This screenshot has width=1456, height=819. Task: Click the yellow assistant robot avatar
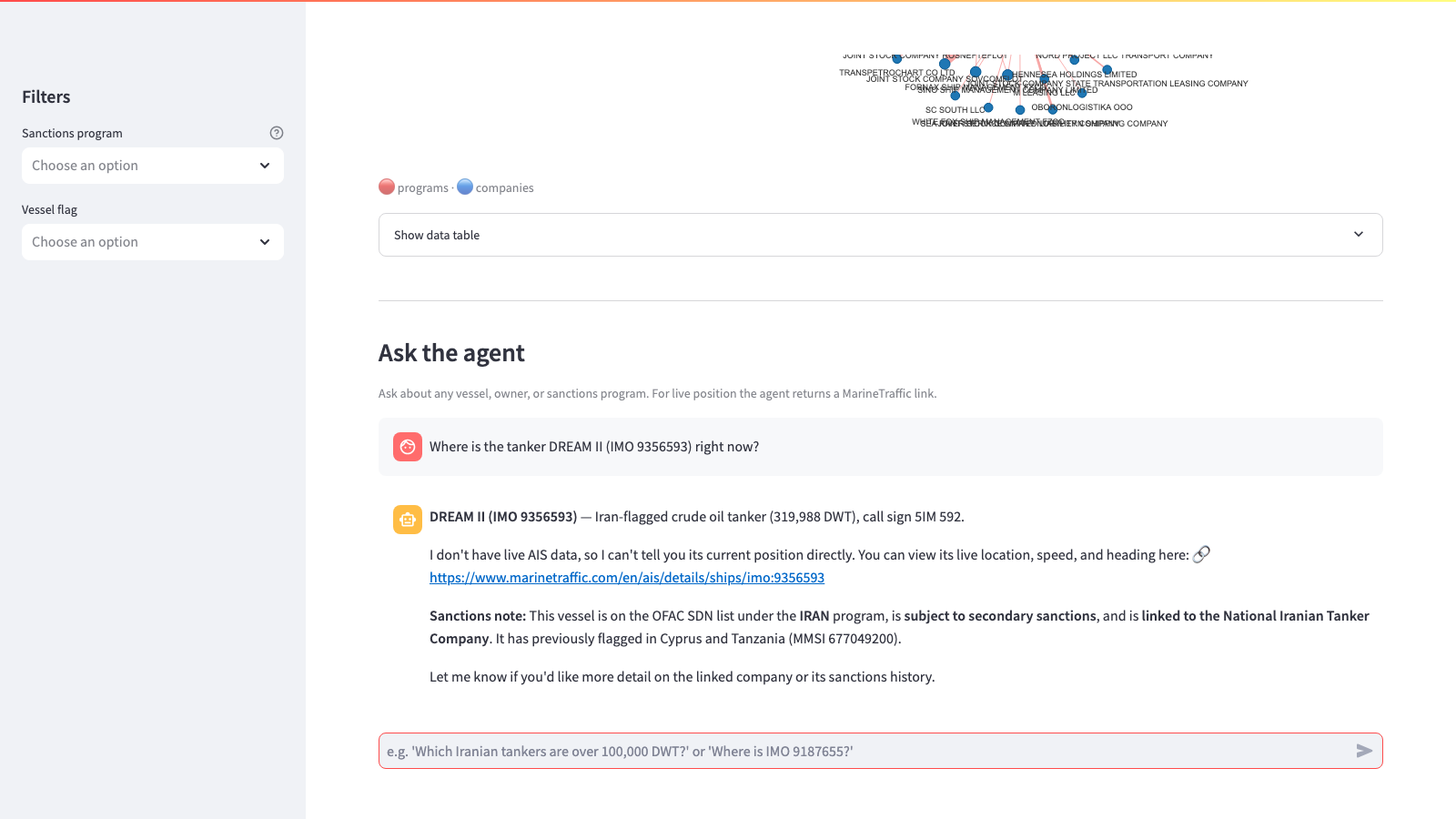408,520
